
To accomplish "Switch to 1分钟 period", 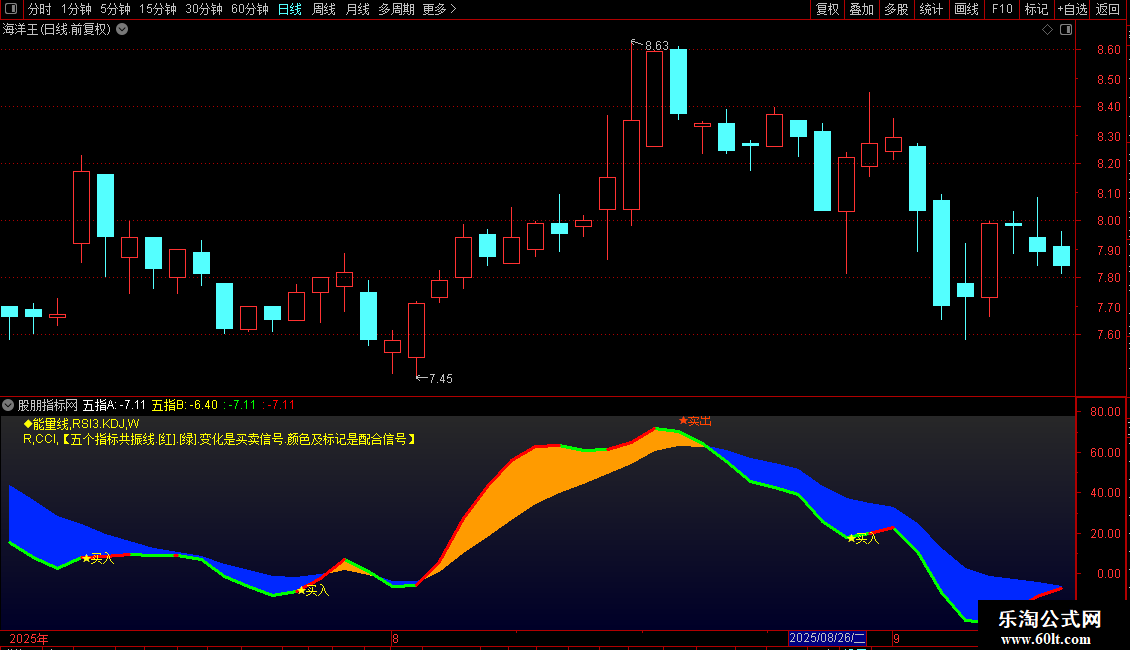I will 76,9.
